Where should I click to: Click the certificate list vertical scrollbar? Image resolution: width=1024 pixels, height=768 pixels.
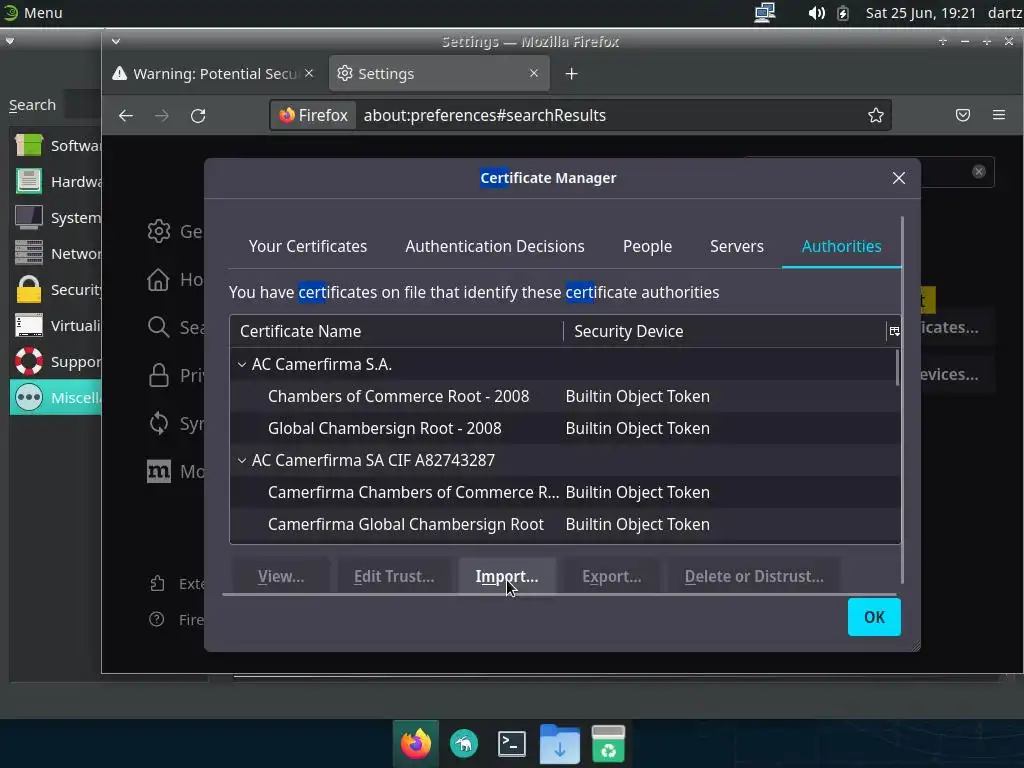pos(897,368)
